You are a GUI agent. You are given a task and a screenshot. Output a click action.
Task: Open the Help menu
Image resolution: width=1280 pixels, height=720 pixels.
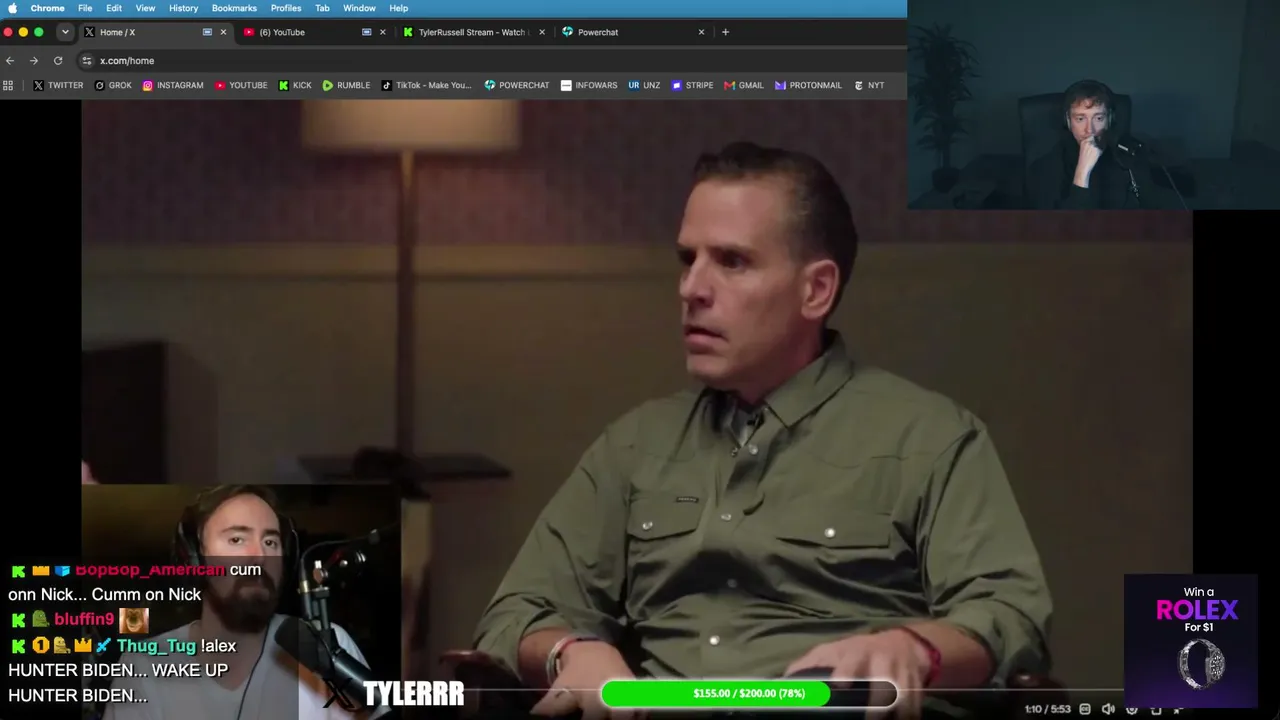coord(398,8)
